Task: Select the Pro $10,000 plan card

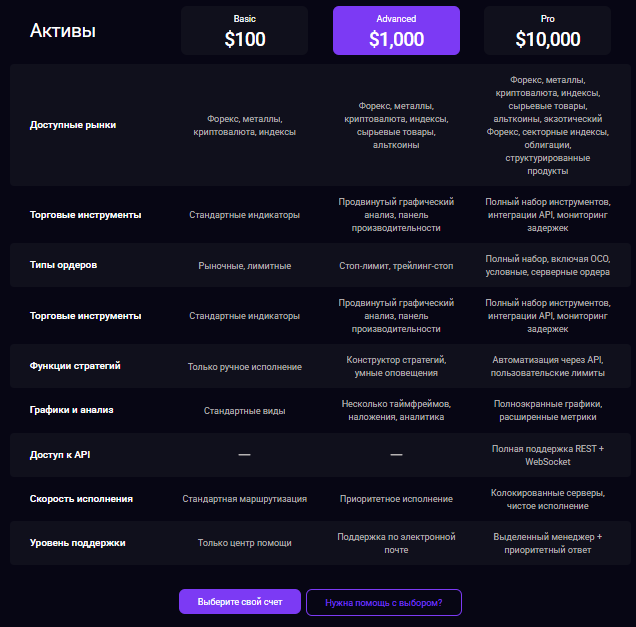Action: point(547,31)
